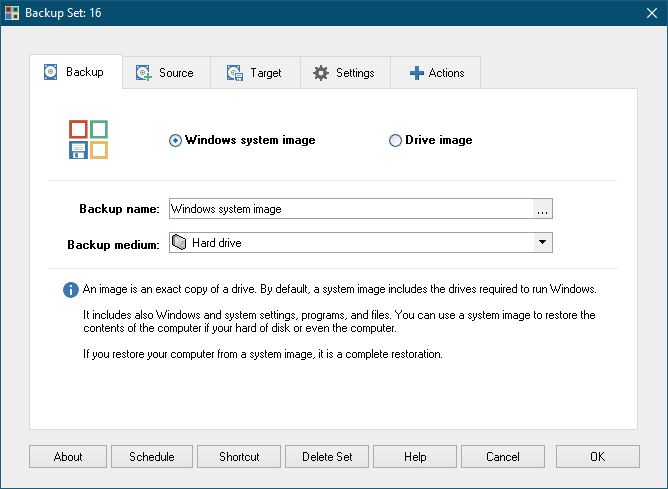The image size is (668, 489).
Task: Select Drive image radio button
Action: (x=395, y=140)
